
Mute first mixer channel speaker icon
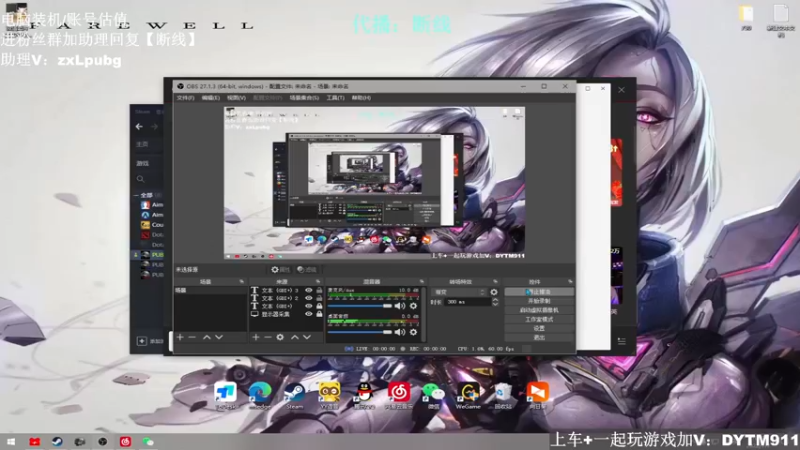[399, 306]
